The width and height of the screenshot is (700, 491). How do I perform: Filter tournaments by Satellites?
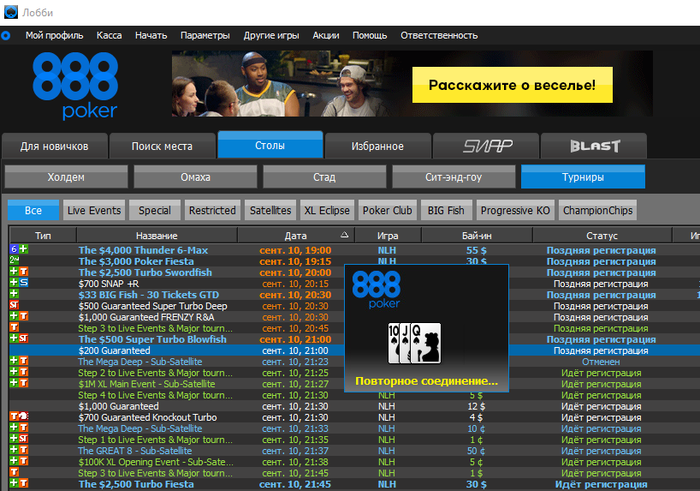tap(270, 210)
